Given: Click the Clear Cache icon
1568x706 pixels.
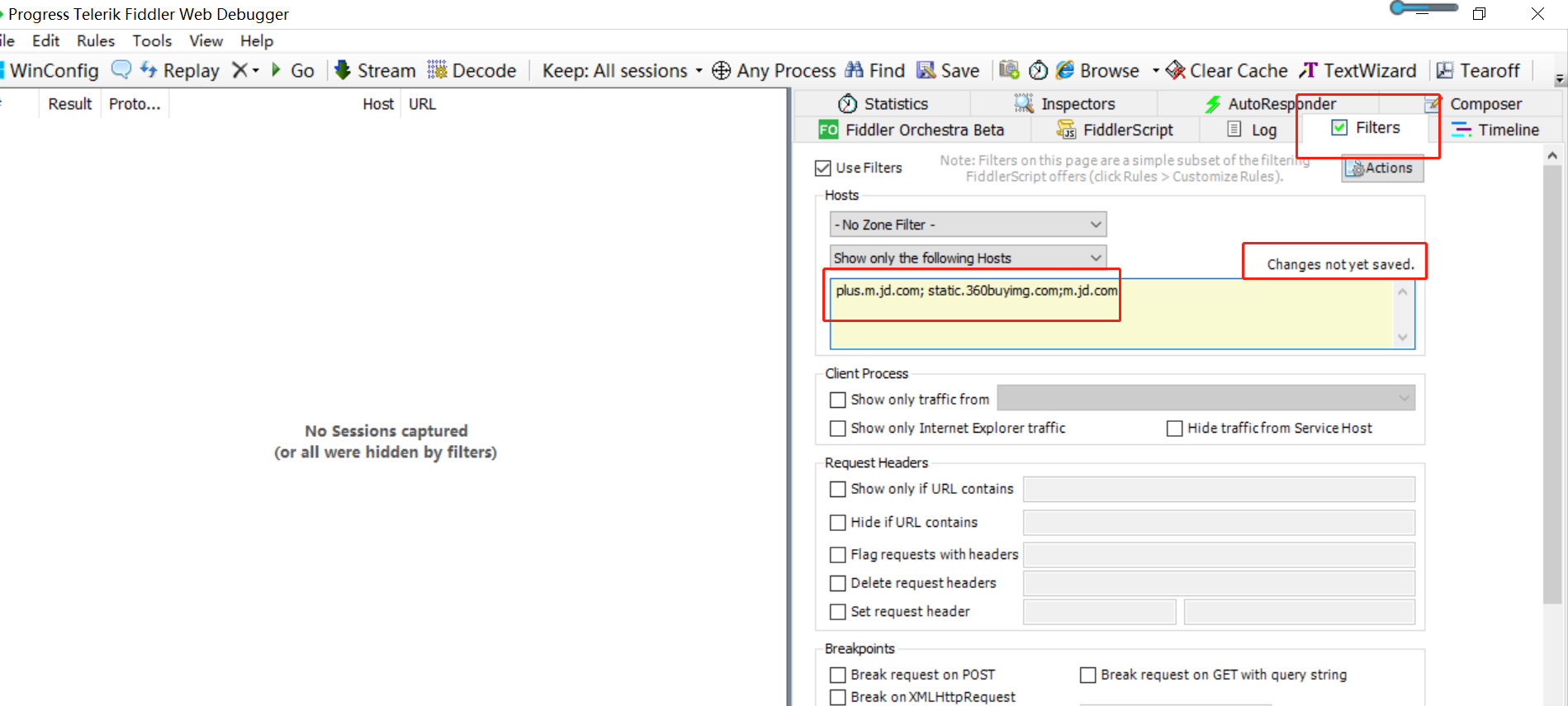Looking at the screenshot, I should point(1175,70).
